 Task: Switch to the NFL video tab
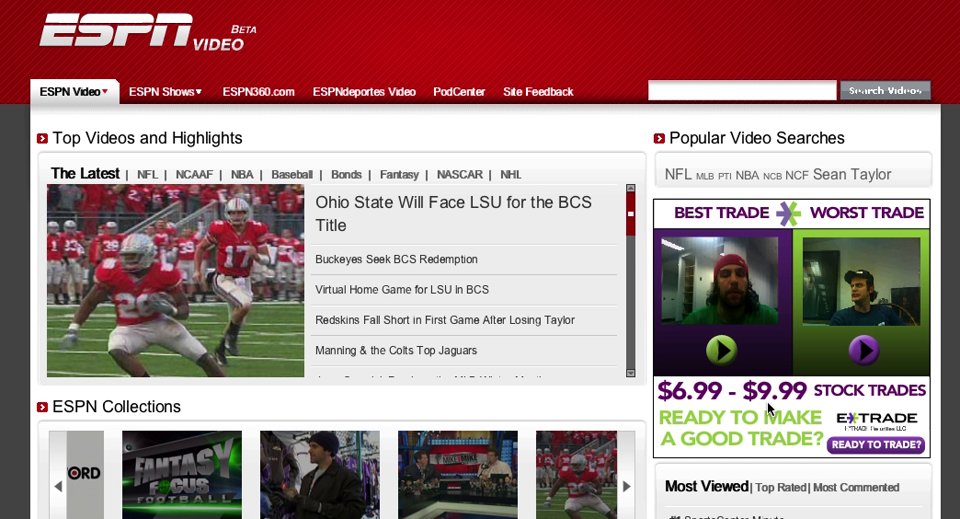148,174
